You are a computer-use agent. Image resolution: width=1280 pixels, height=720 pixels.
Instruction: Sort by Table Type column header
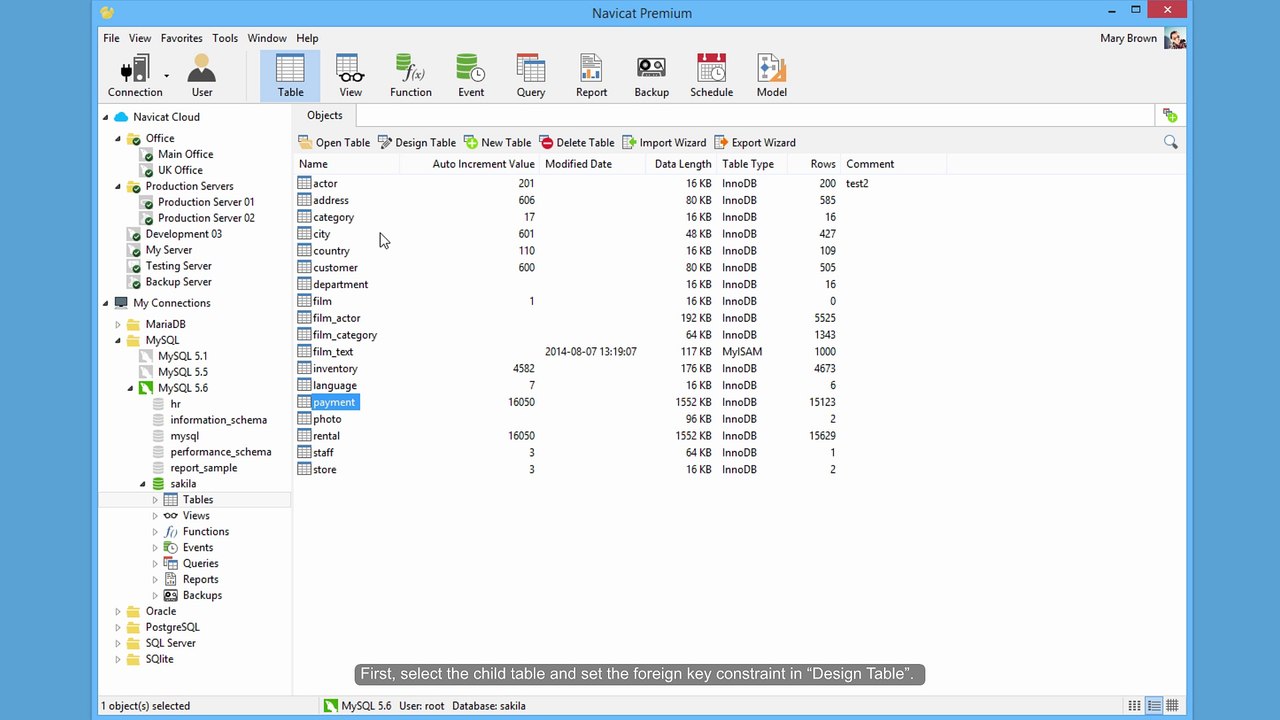coord(752,164)
